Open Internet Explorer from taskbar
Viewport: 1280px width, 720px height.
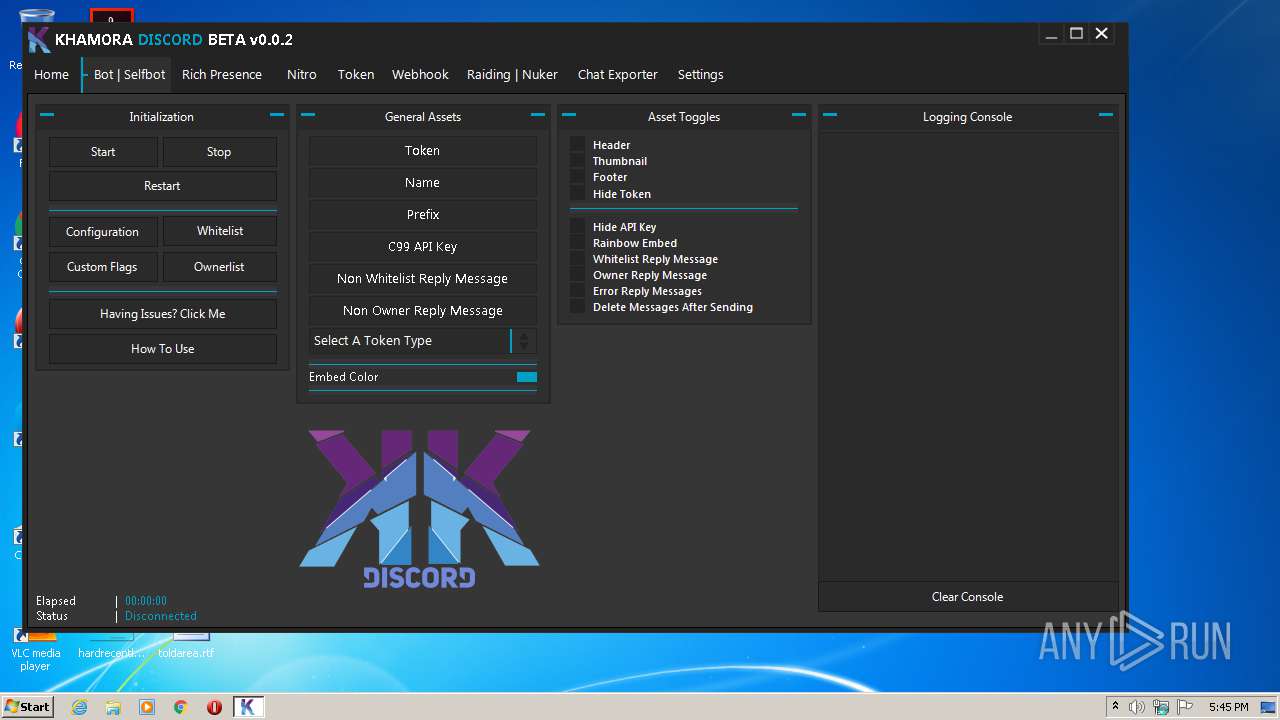click(79, 707)
